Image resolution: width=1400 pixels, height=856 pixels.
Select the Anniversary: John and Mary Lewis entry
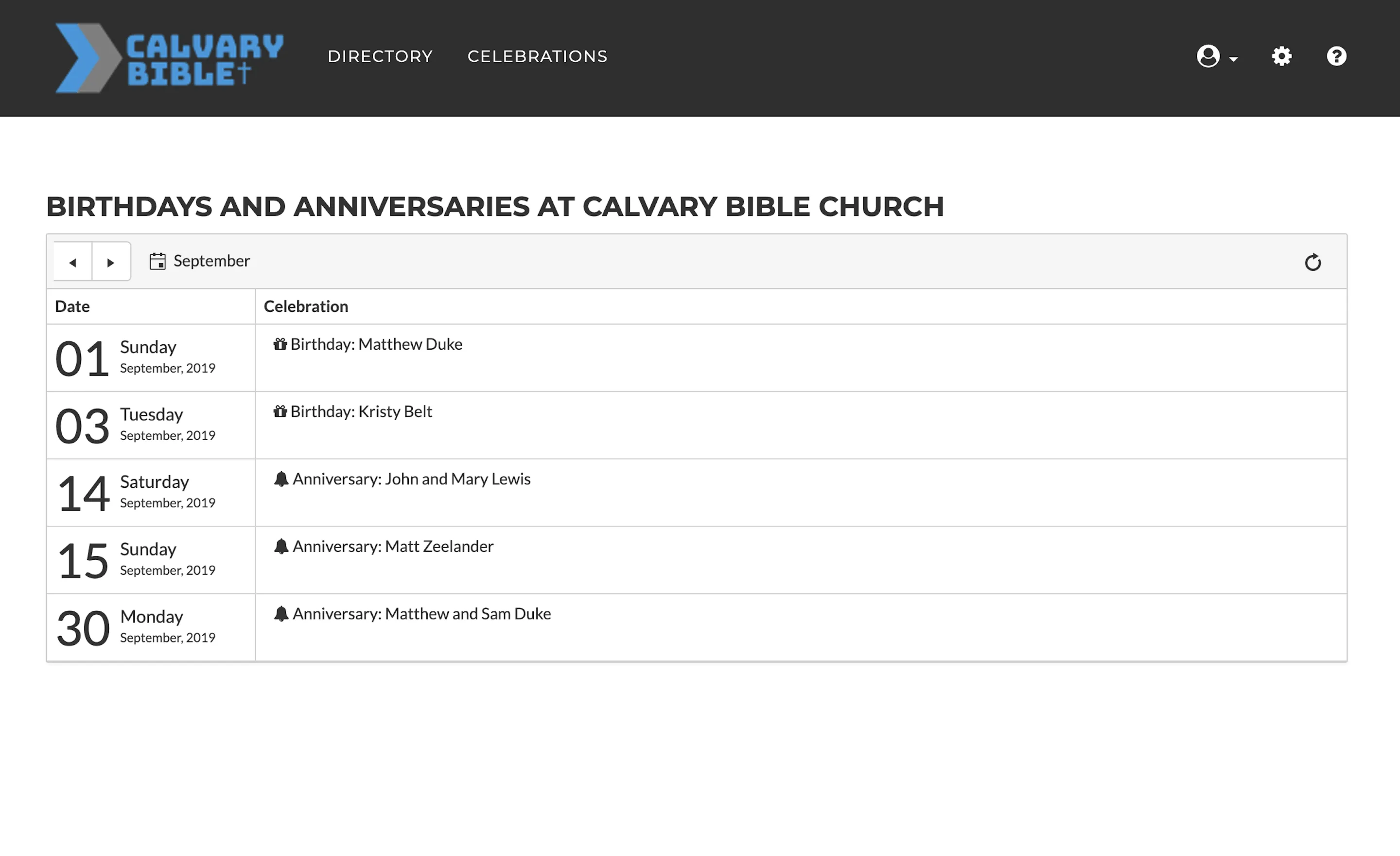click(411, 479)
